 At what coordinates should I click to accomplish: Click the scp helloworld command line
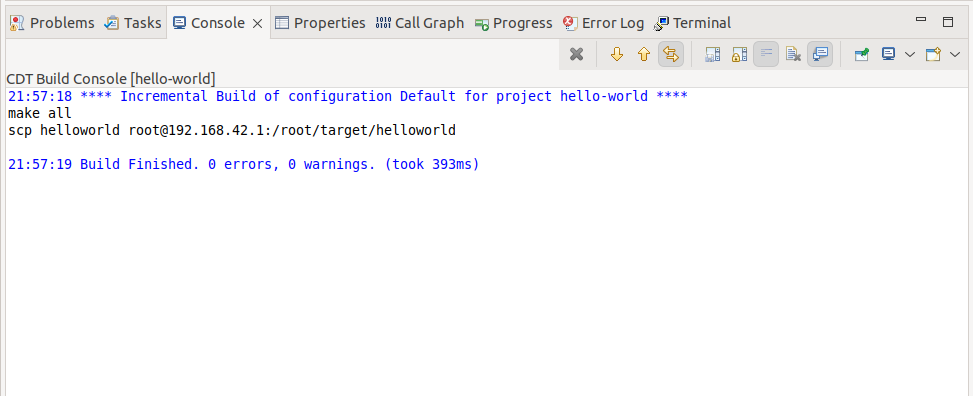232,130
